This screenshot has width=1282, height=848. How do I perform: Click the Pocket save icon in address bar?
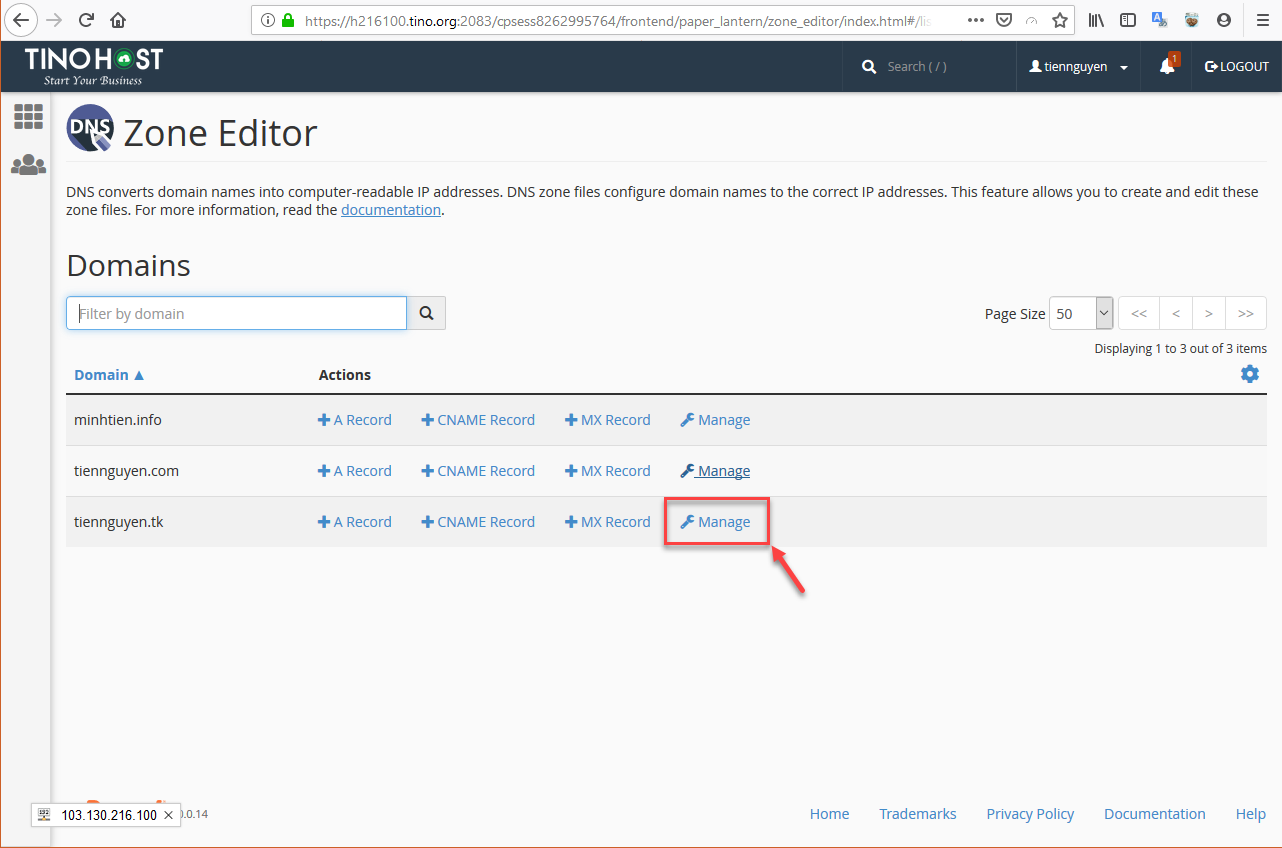click(1005, 20)
